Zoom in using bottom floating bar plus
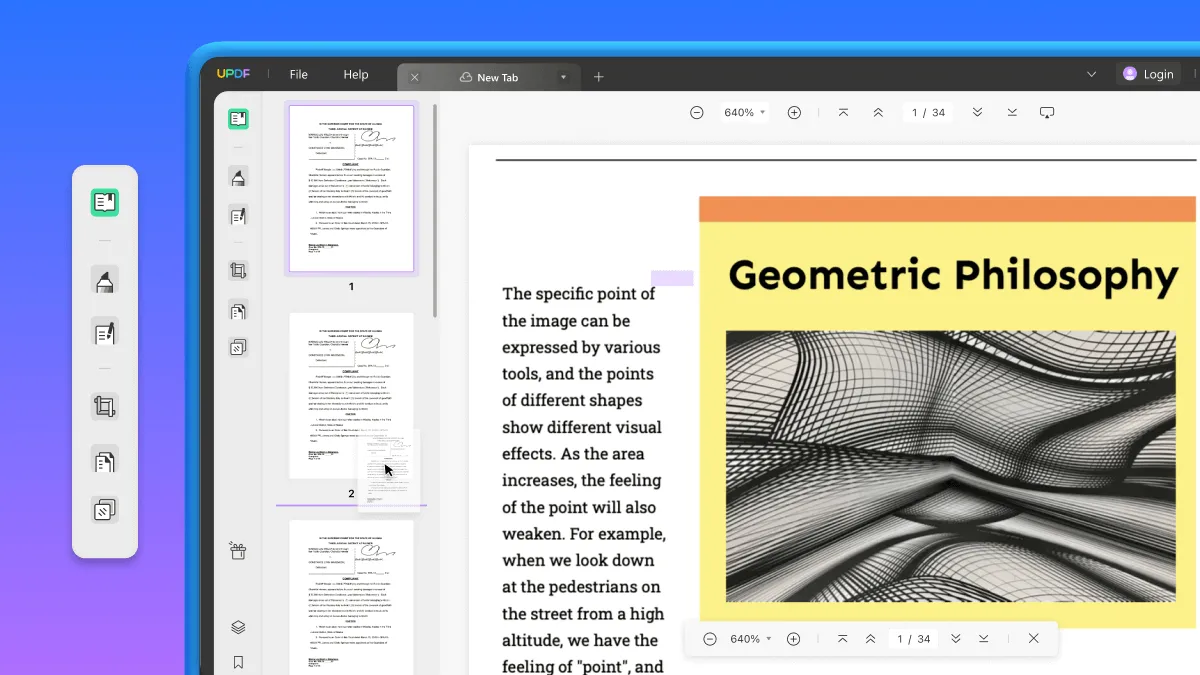1200x675 pixels. [x=794, y=639]
